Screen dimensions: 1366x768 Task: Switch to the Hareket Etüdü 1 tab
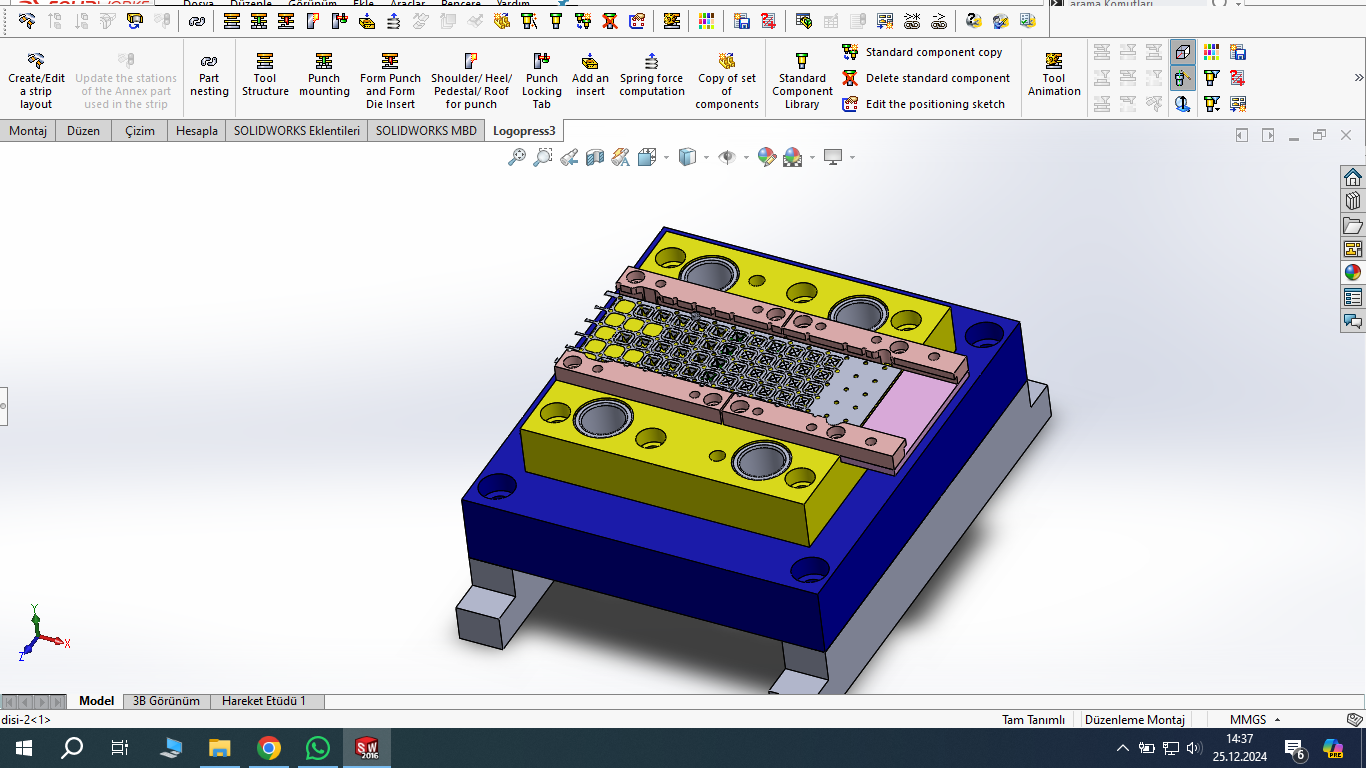264,701
